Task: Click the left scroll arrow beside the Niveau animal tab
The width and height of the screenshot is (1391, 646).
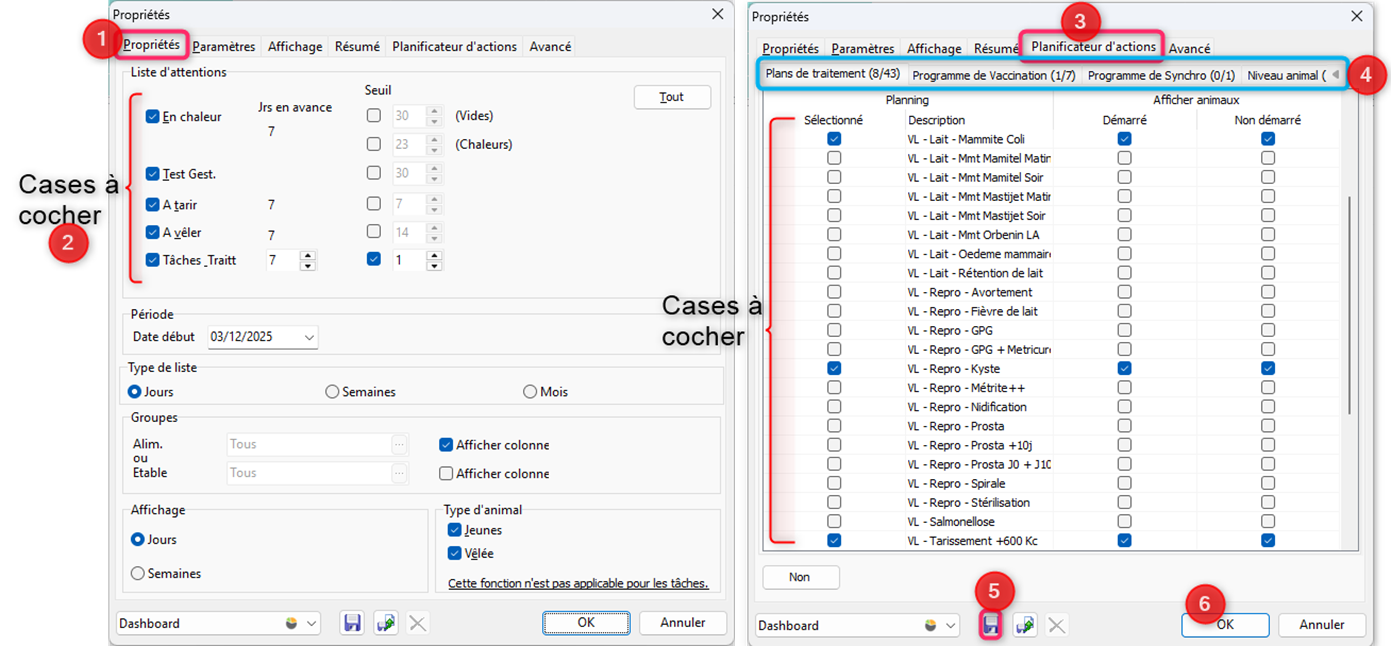Action: (1335, 75)
